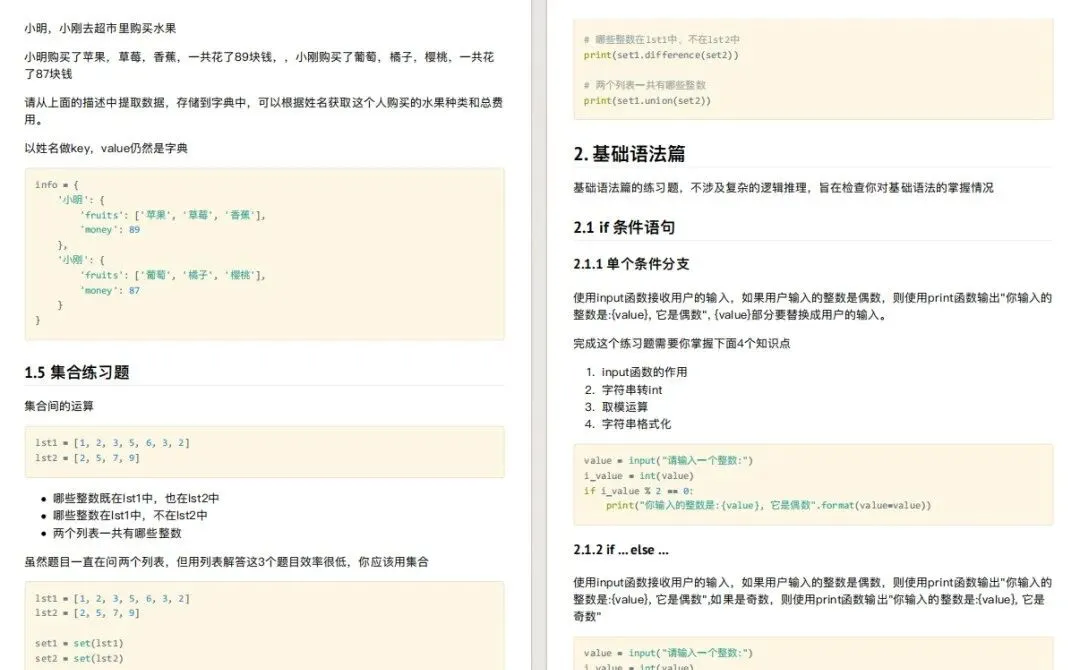Click the heading '2.1 if 条件语句'
1080x670 pixels.
pyautogui.click(x=624, y=227)
